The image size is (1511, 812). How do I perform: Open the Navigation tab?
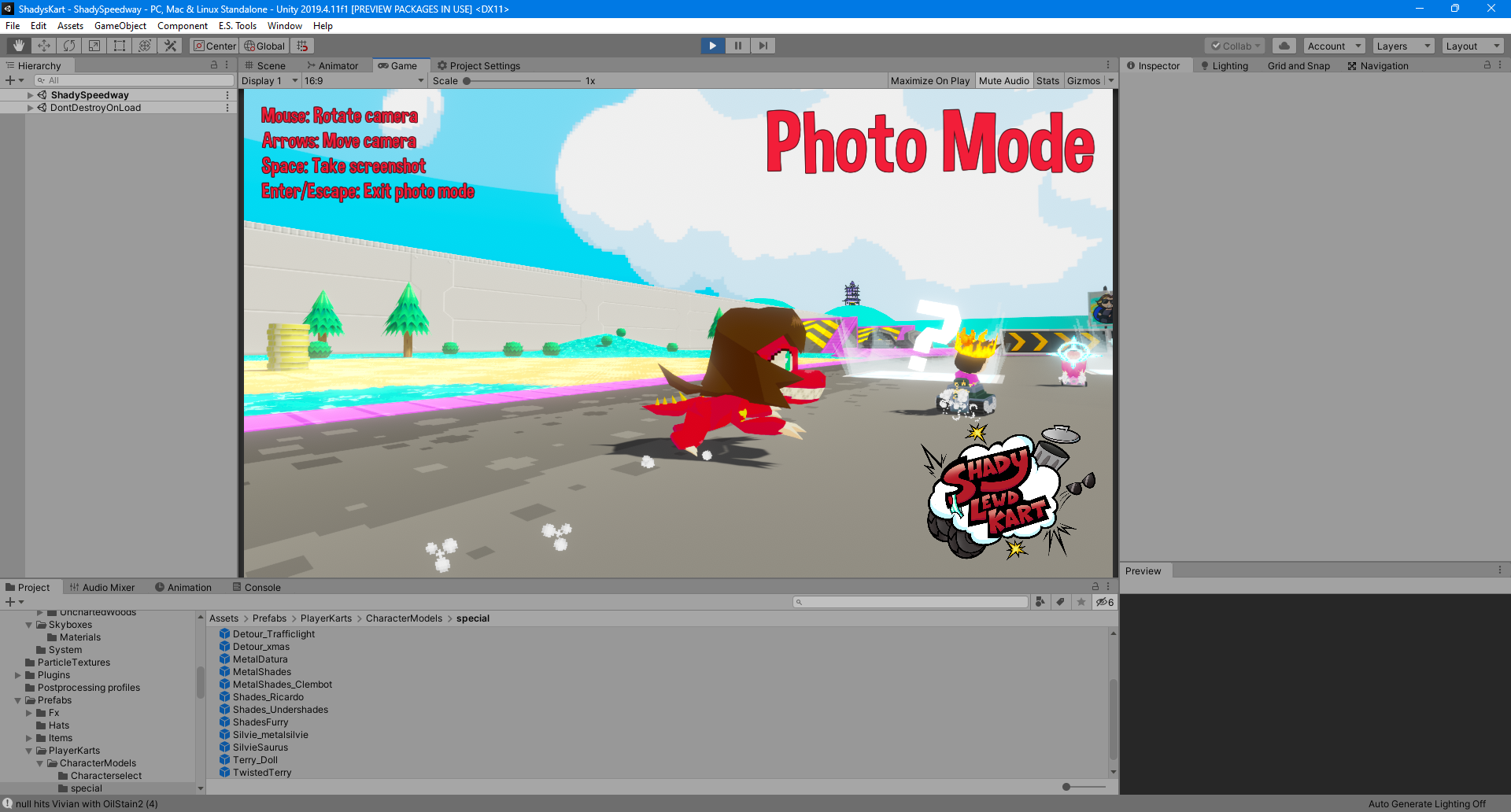pyautogui.click(x=1378, y=65)
